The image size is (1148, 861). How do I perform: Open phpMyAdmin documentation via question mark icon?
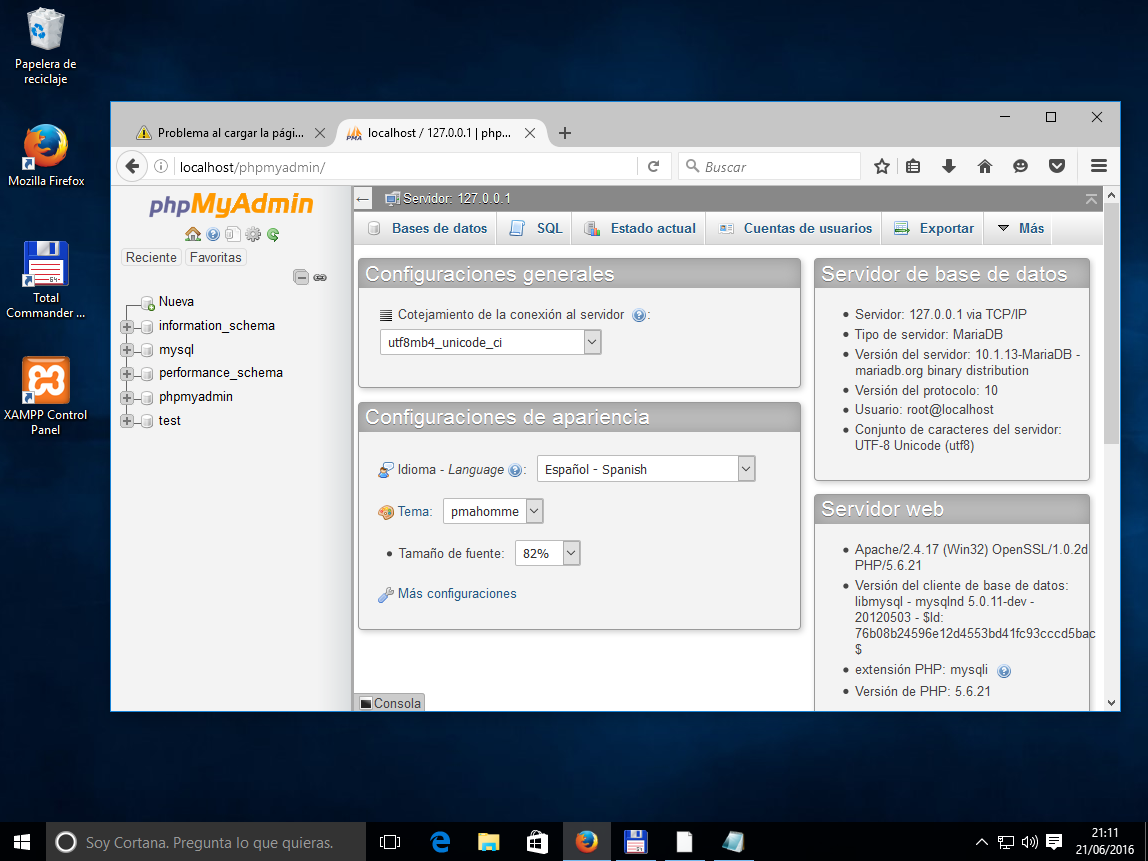point(212,234)
